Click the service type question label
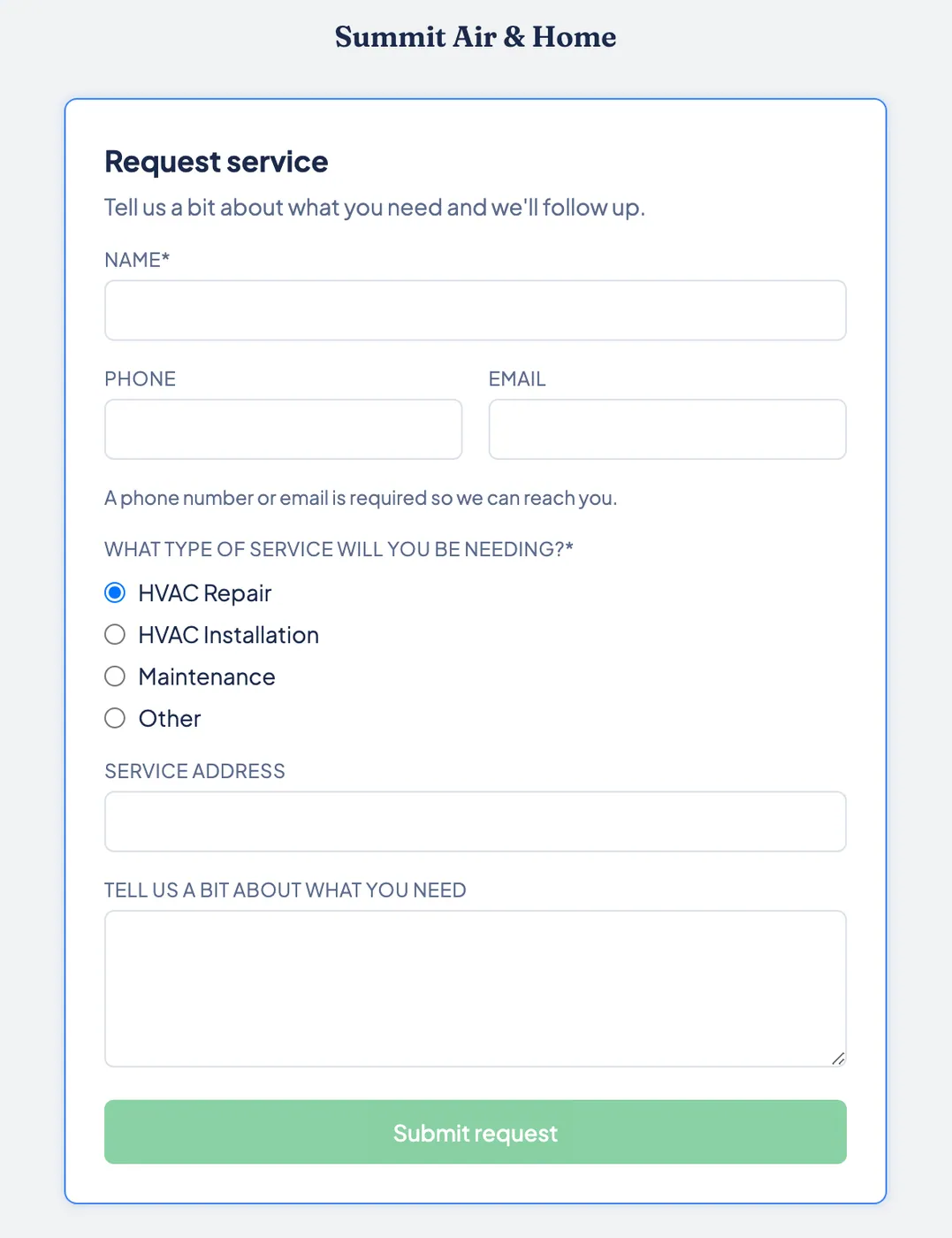 tap(339, 549)
